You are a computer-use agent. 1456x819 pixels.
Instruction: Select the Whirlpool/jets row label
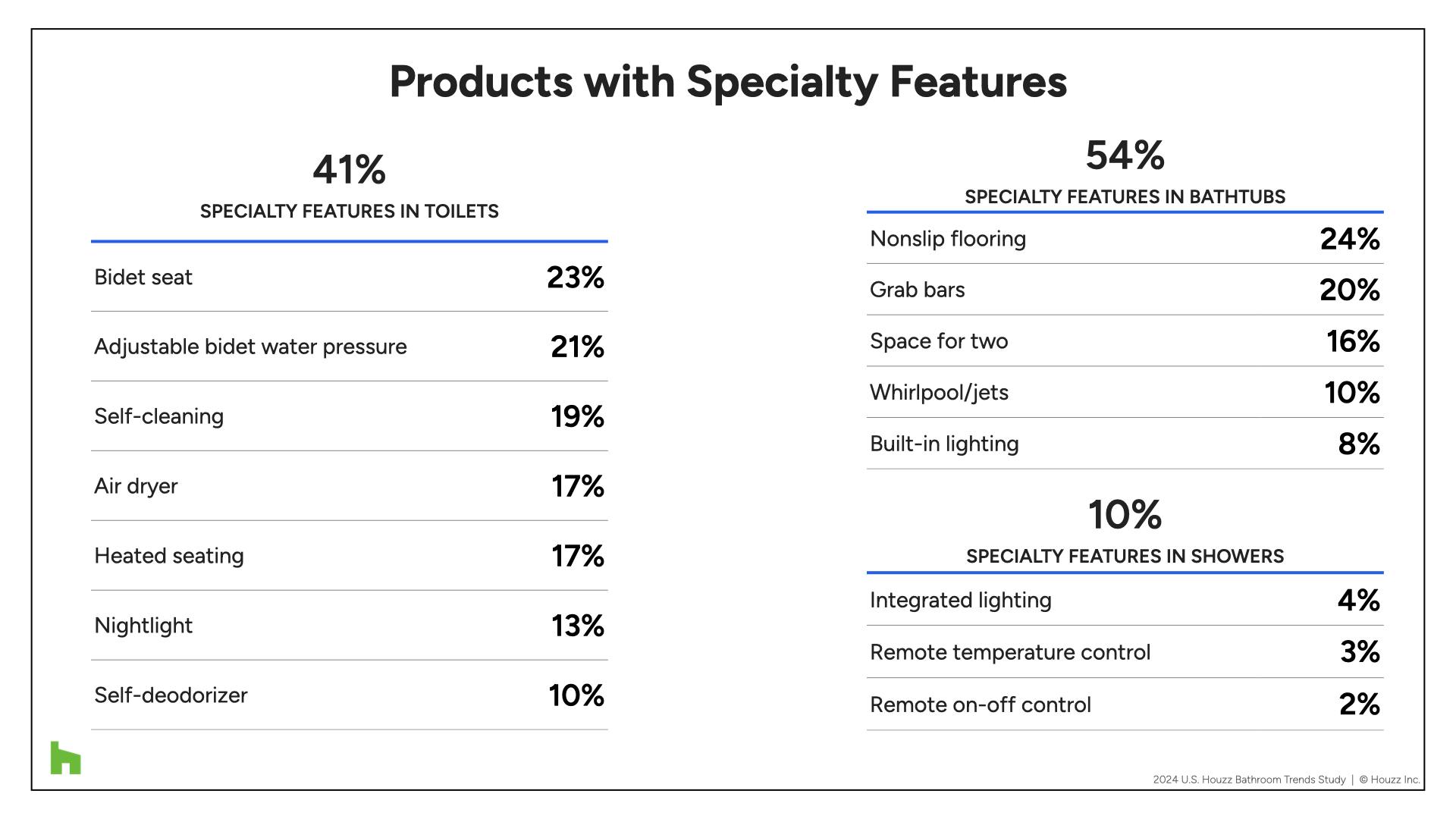[939, 393]
